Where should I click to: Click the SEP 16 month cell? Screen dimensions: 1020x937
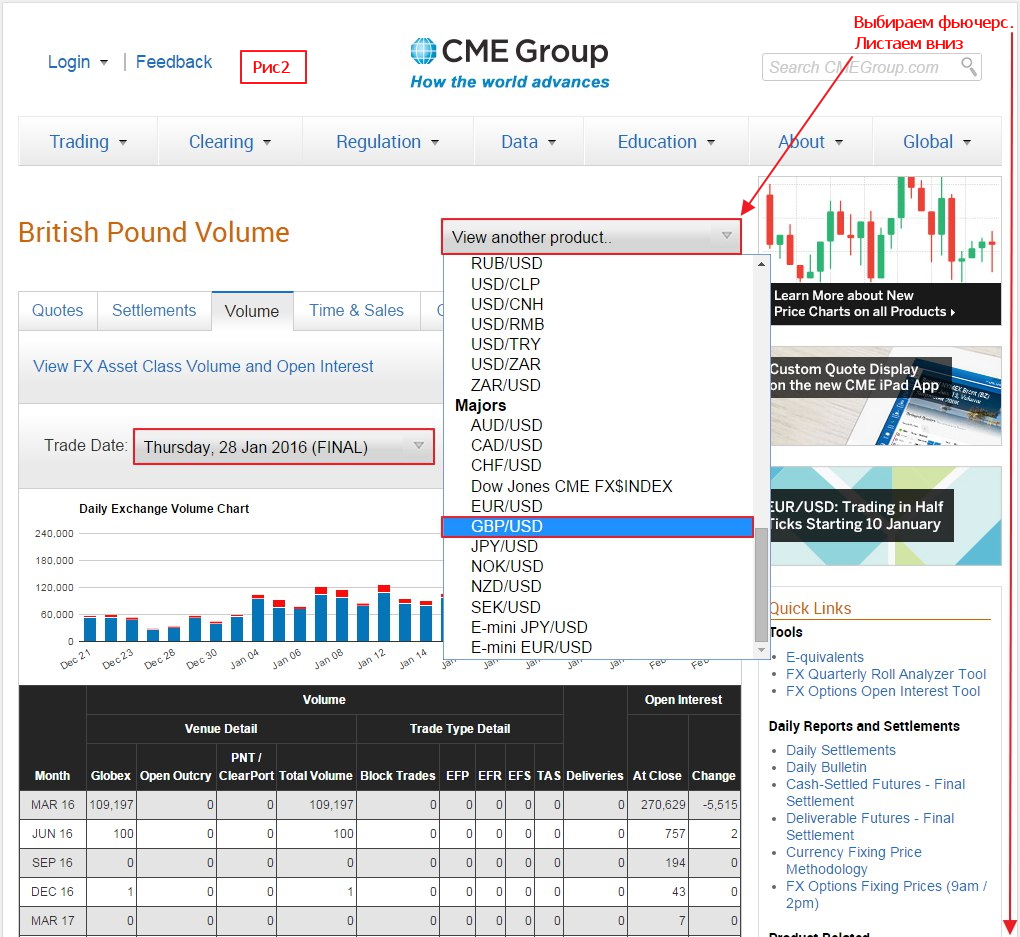(53, 863)
